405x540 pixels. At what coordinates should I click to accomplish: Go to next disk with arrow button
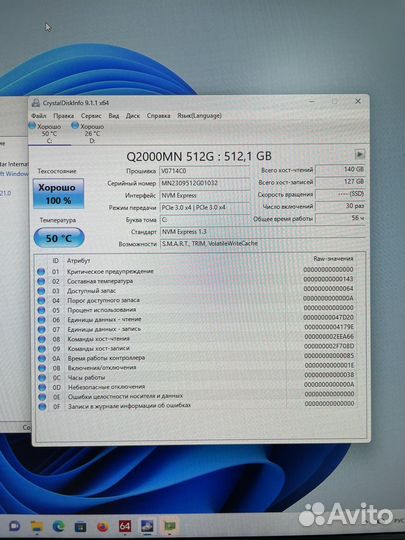click(x=360, y=154)
